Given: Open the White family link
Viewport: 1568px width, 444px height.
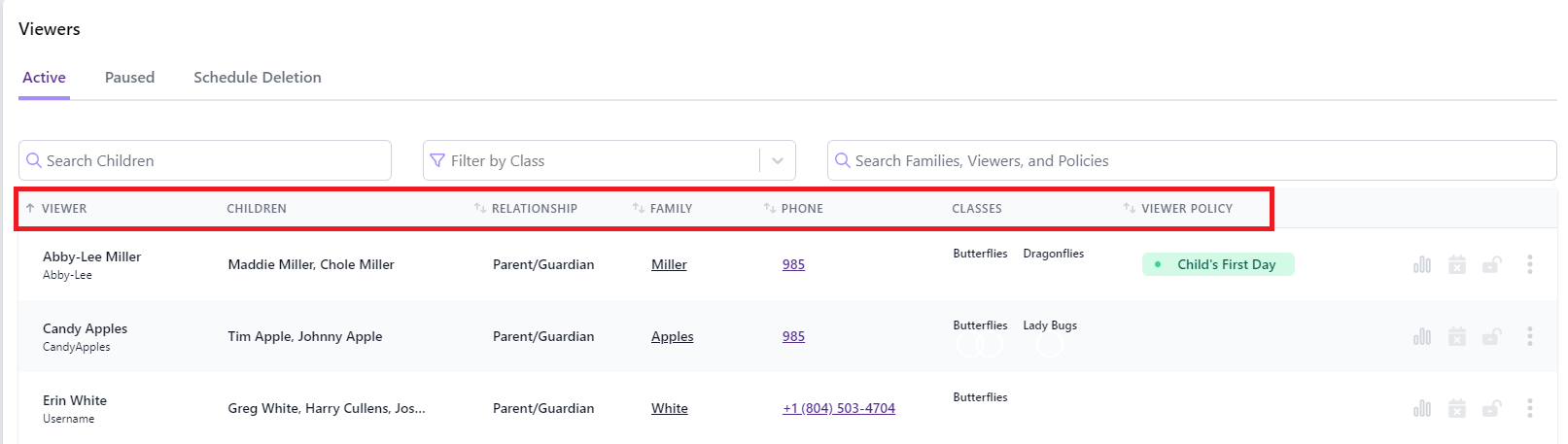Looking at the screenshot, I should (x=670, y=408).
